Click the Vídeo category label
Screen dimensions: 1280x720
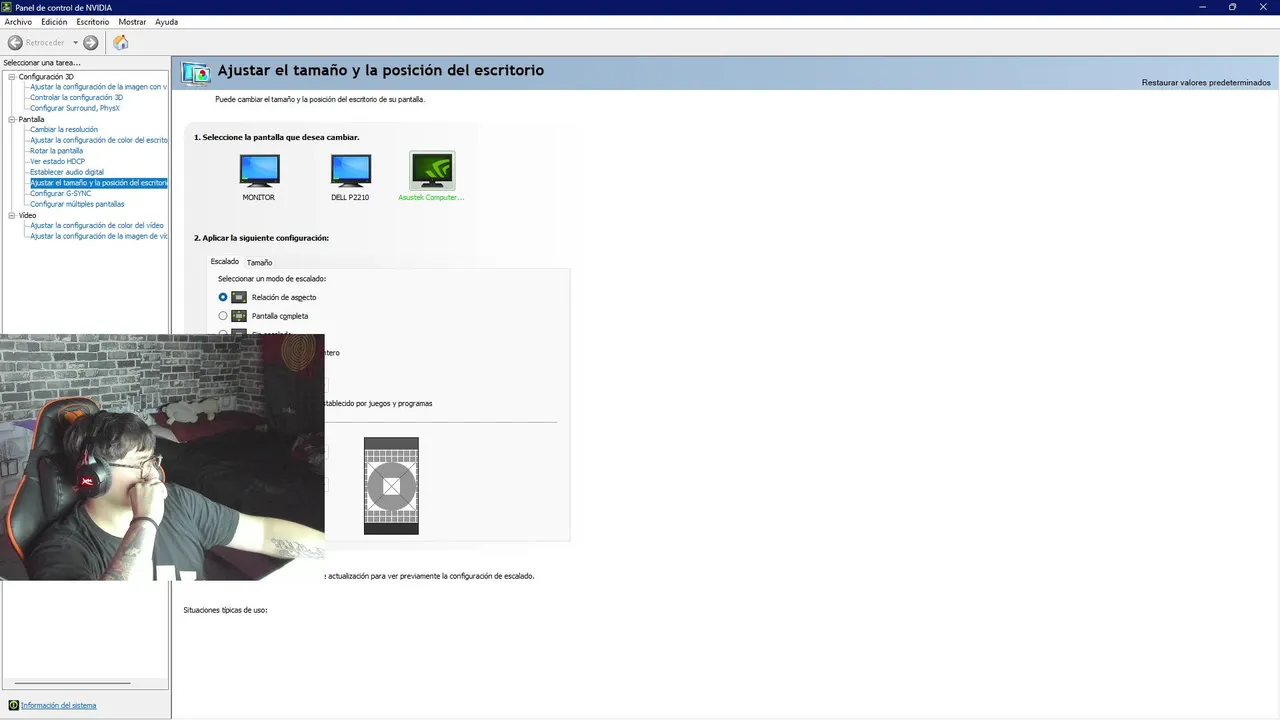click(x=27, y=215)
